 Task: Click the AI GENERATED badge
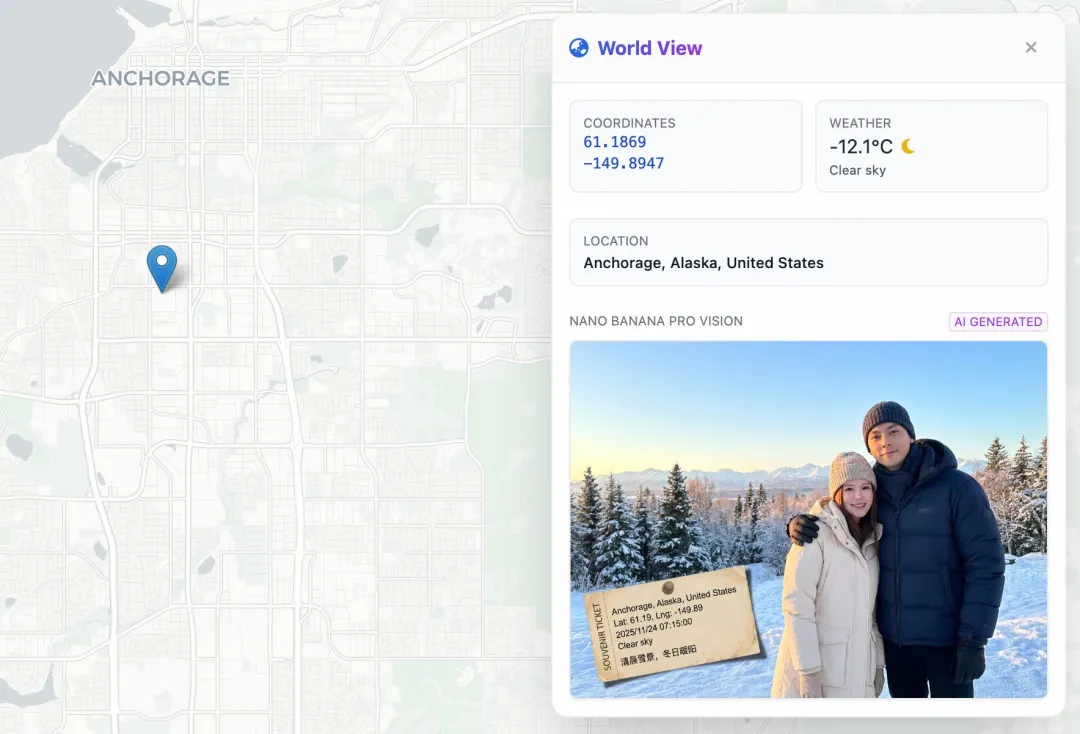[998, 322]
